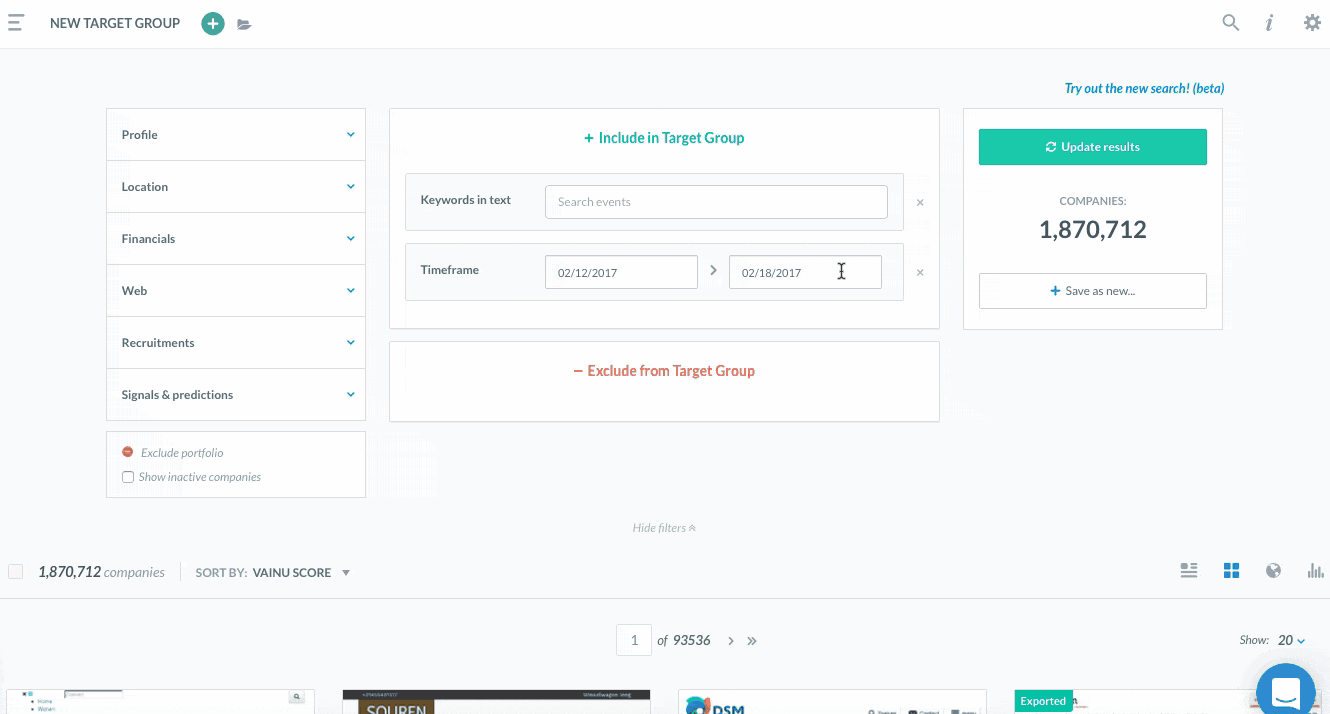1330x714 pixels.
Task: Click the search magnifier icon
Action: point(1231,23)
